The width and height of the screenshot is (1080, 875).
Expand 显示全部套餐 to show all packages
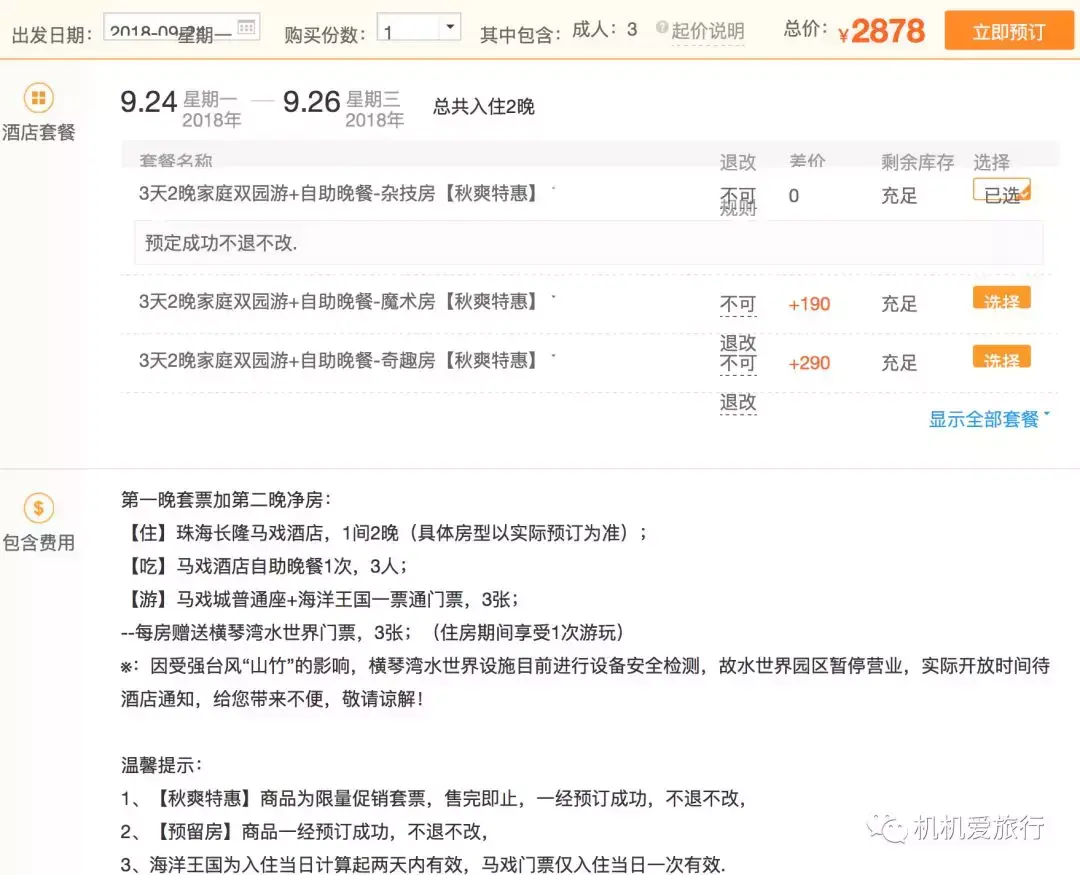(985, 421)
